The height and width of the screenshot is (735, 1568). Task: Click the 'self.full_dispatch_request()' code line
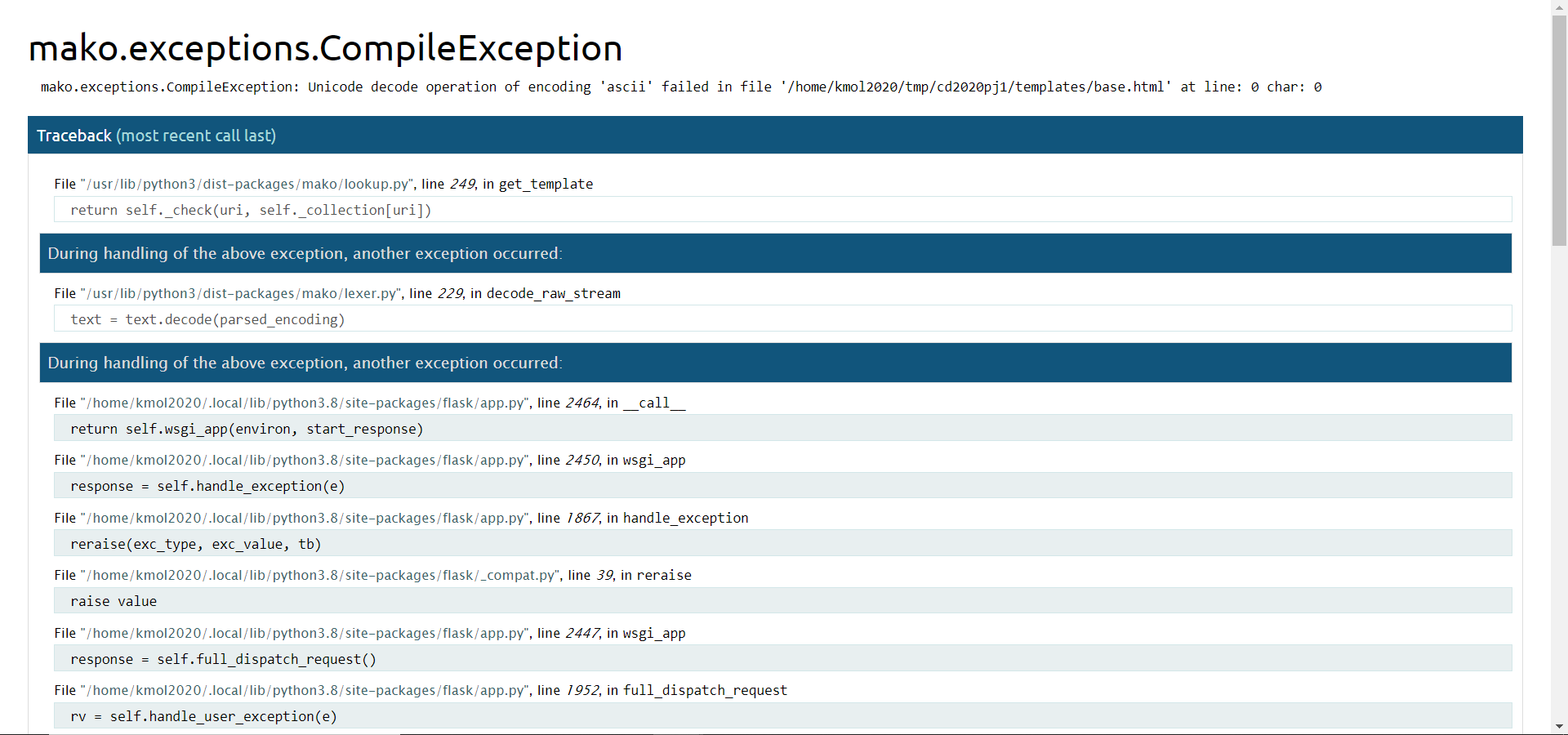click(x=782, y=658)
